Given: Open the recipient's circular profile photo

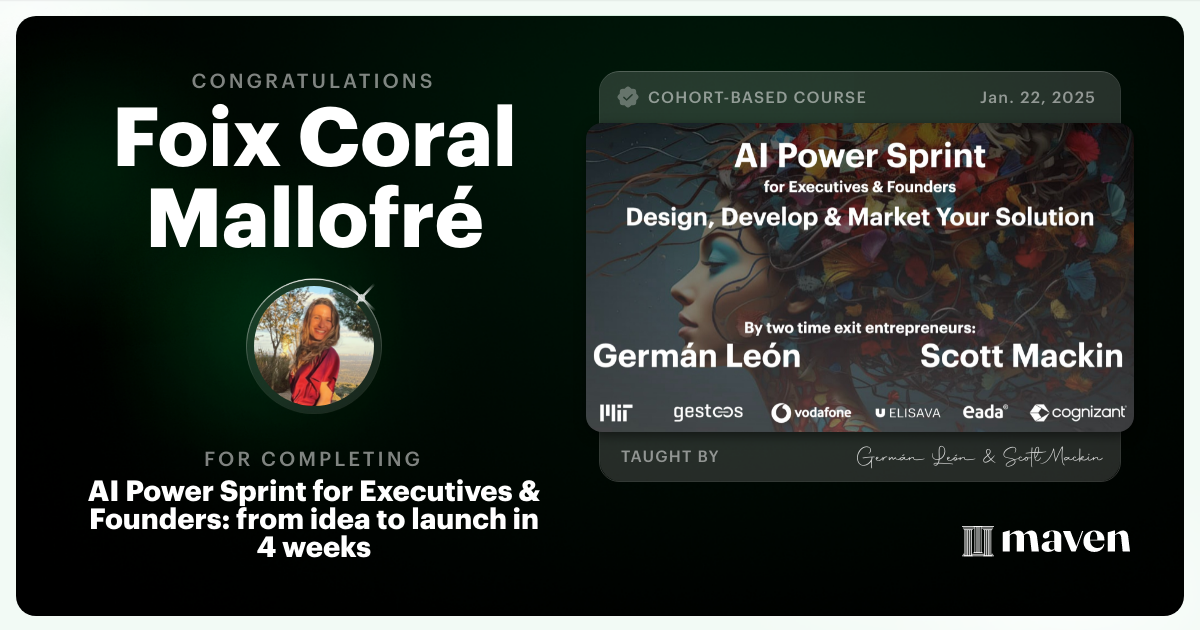Looking at the screenshot, I should tap(314, 346).
